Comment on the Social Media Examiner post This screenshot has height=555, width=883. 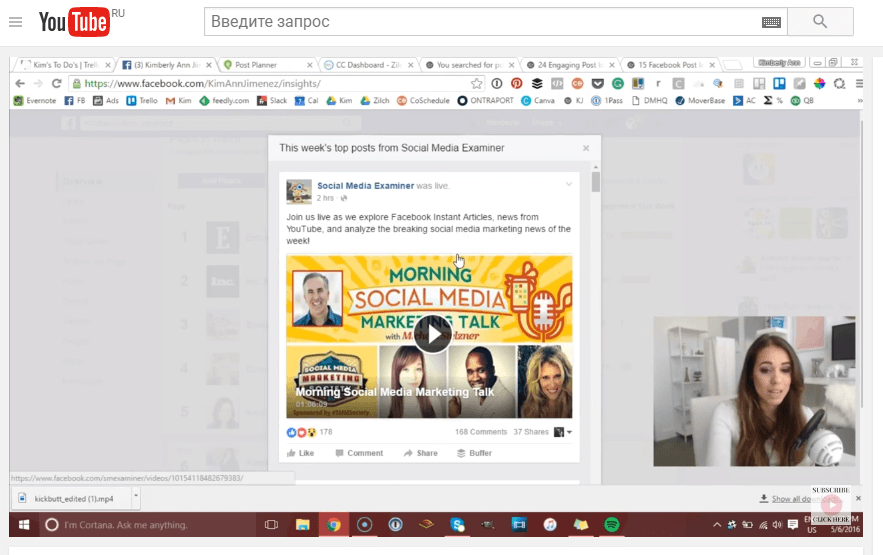tap(359, 453)
